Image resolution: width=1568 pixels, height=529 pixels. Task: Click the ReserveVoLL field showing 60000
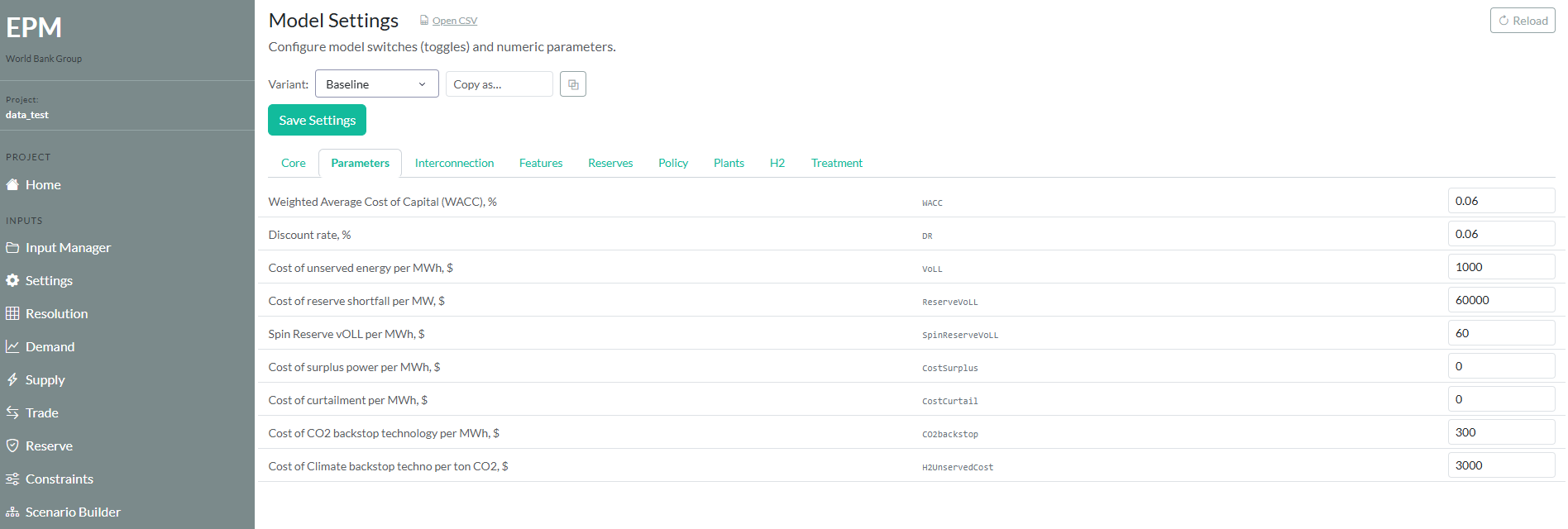1501,300
